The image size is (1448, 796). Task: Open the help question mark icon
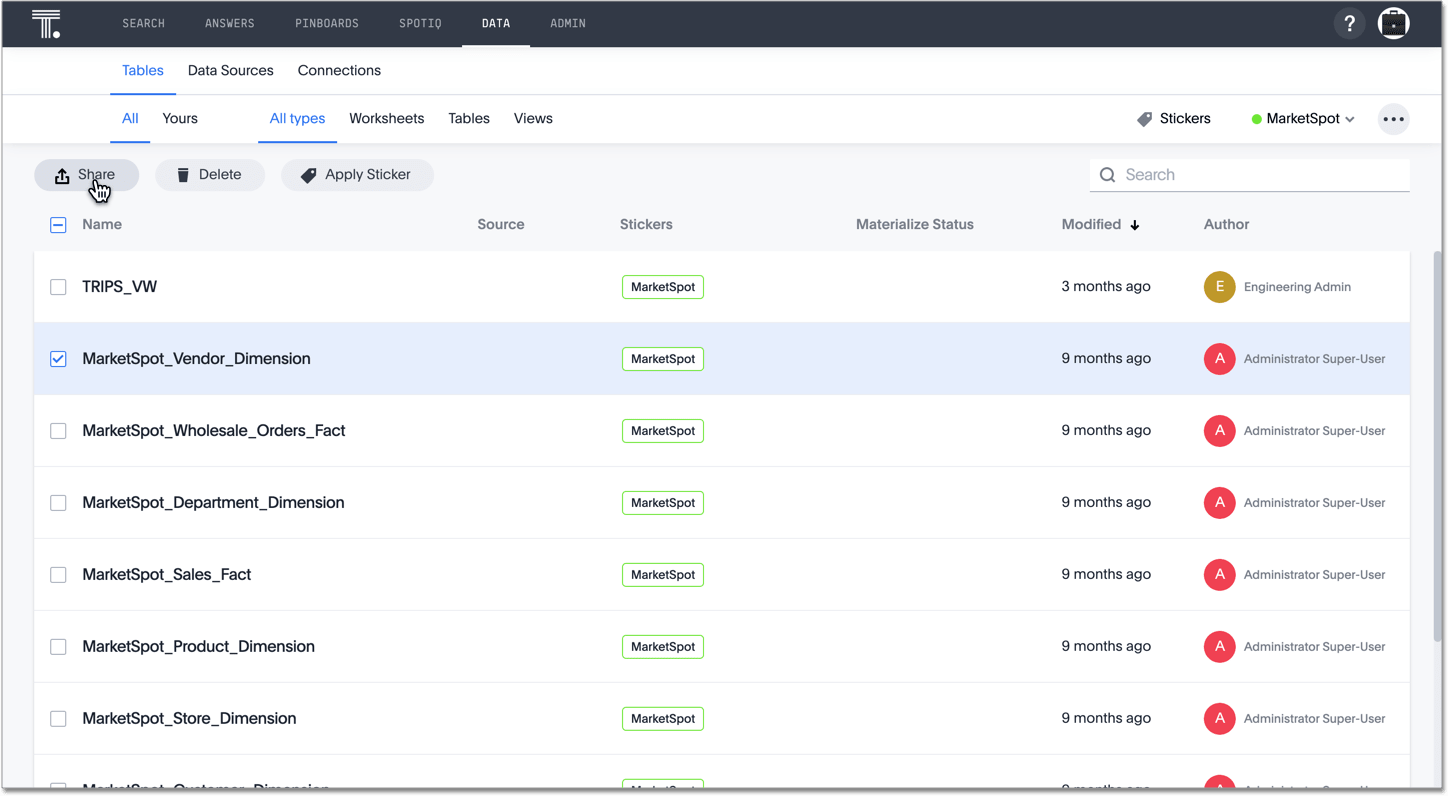pos(1349,24)
